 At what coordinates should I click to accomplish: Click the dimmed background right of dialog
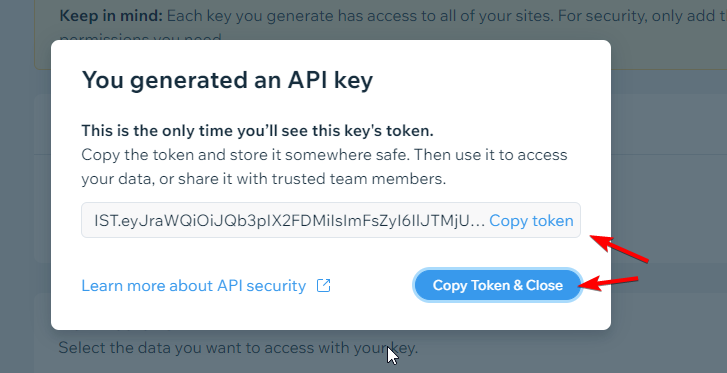click(669, 186)
